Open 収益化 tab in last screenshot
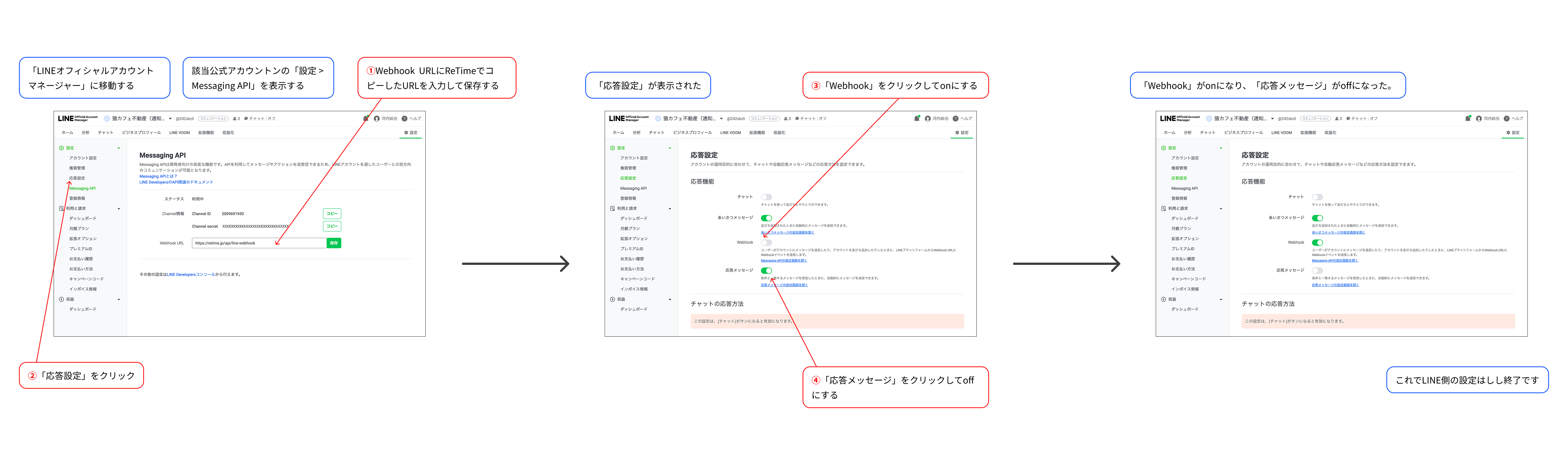This screenshot has width=1568, height=465. pyautogui.click(x=1330, y=133)
